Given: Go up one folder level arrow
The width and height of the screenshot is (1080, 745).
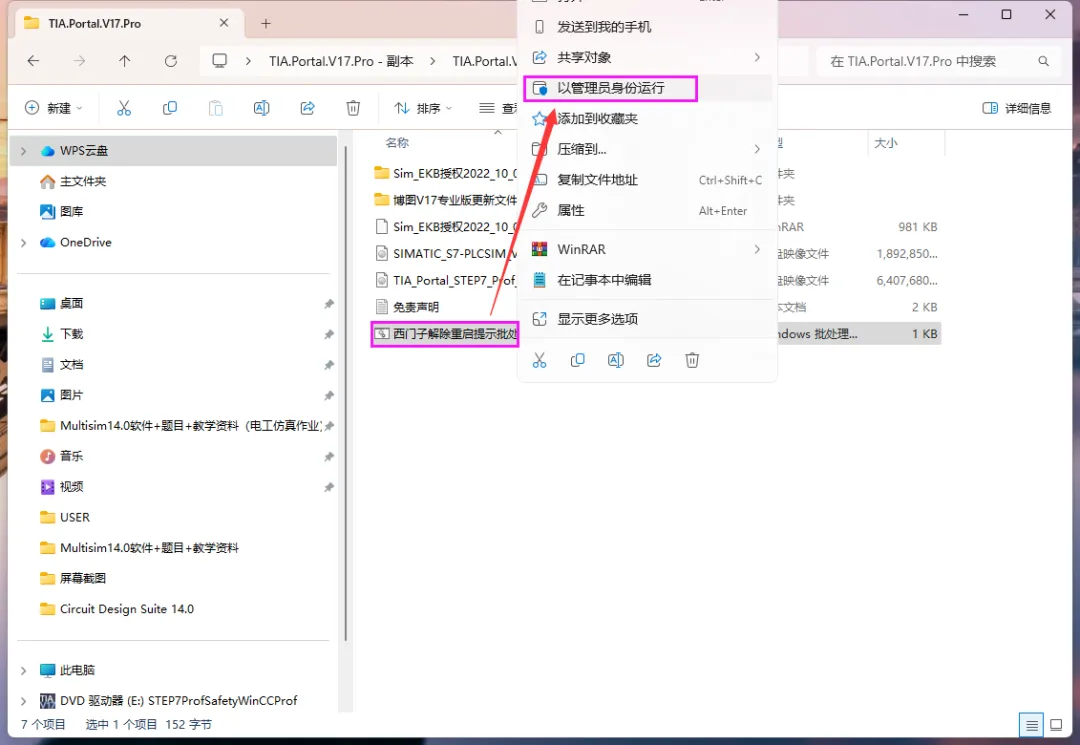Looking at the screenshot, I should coord(125,61).
